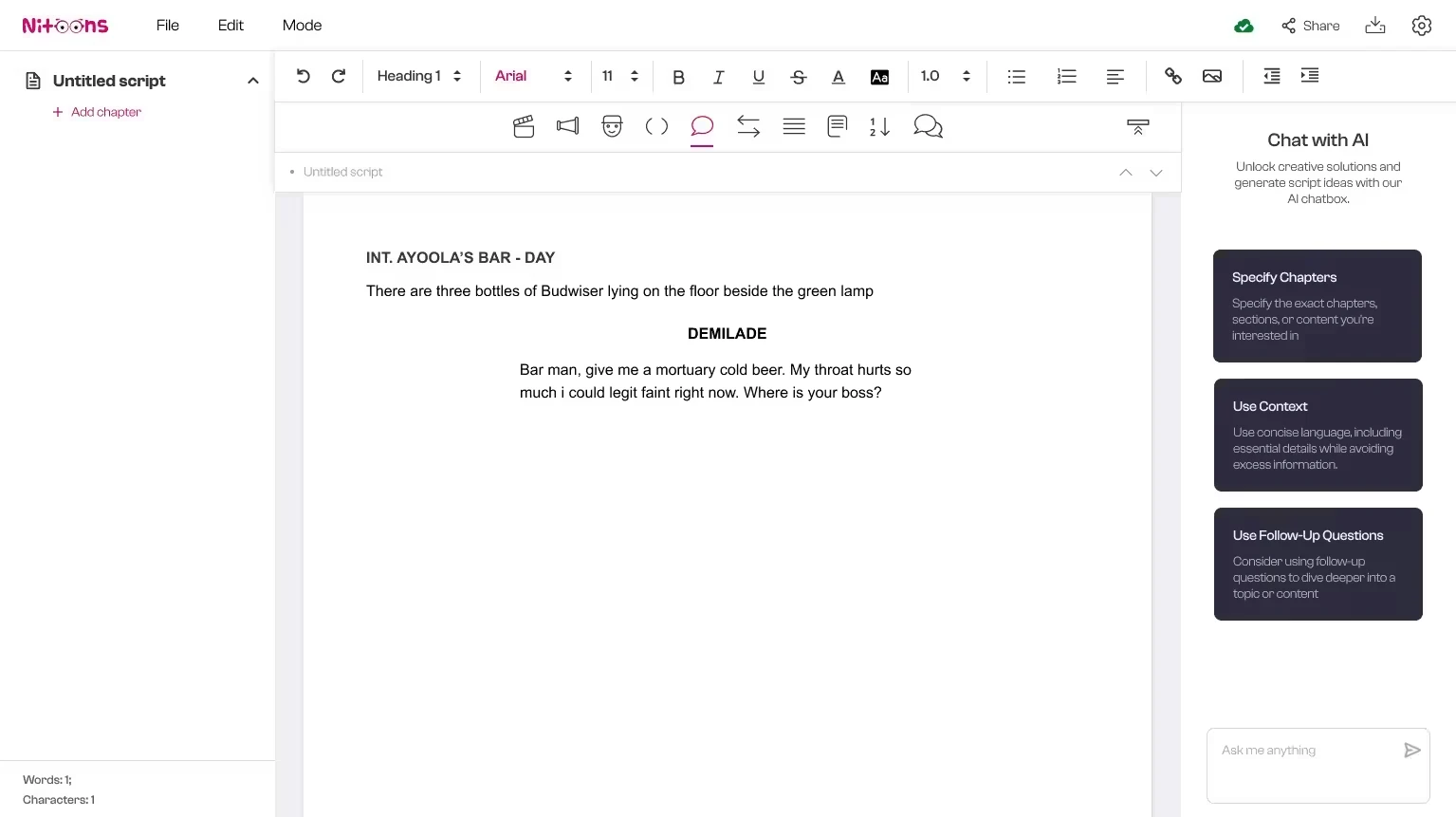Viewport: 1456px width, 817px height.
Task: Toggle italic formatting
Action: (x=718, y=77)
